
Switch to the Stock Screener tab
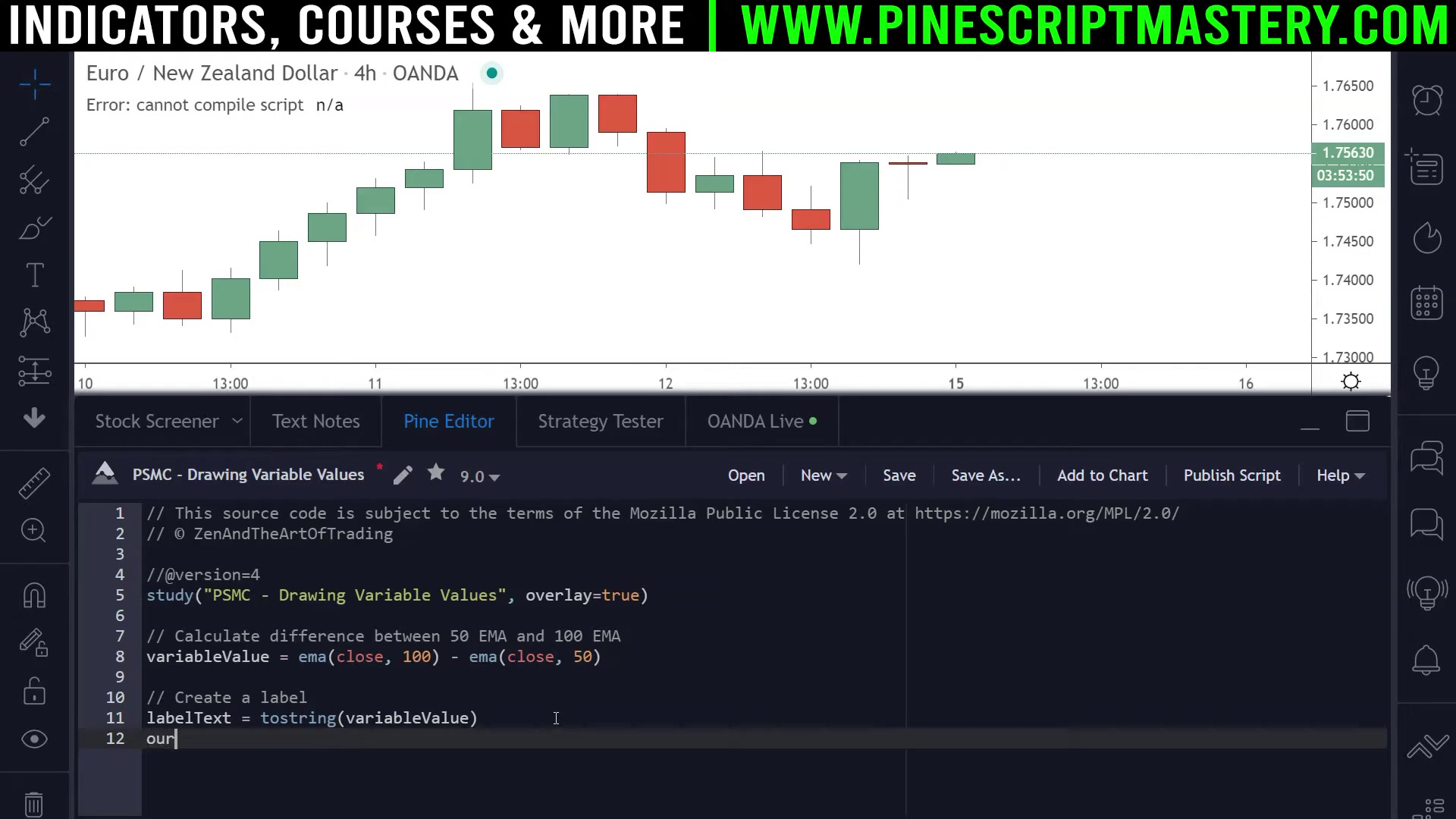[157, 422]
